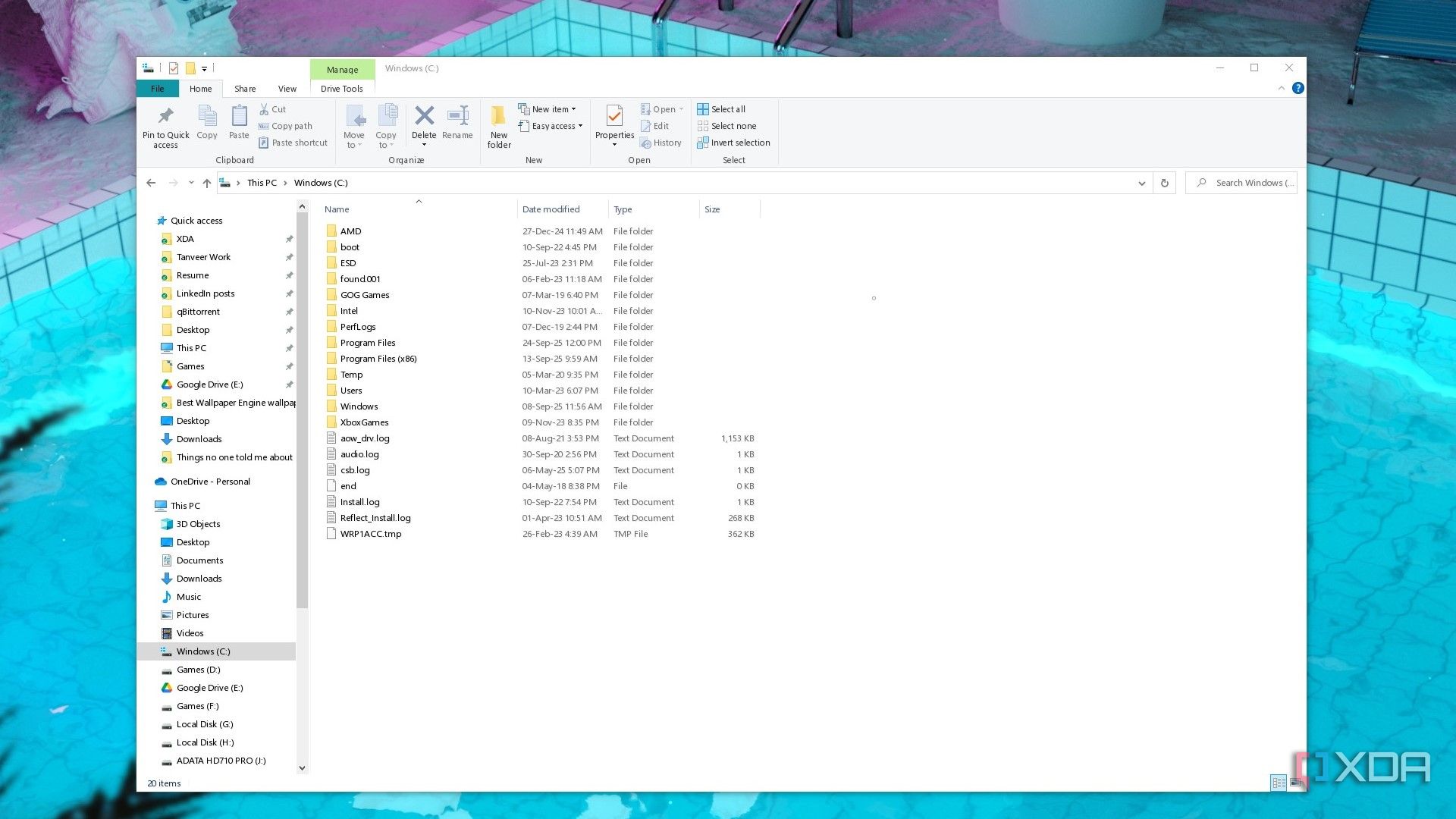
Task: Click Copy path in the ribbon
Action: (285, 126)
